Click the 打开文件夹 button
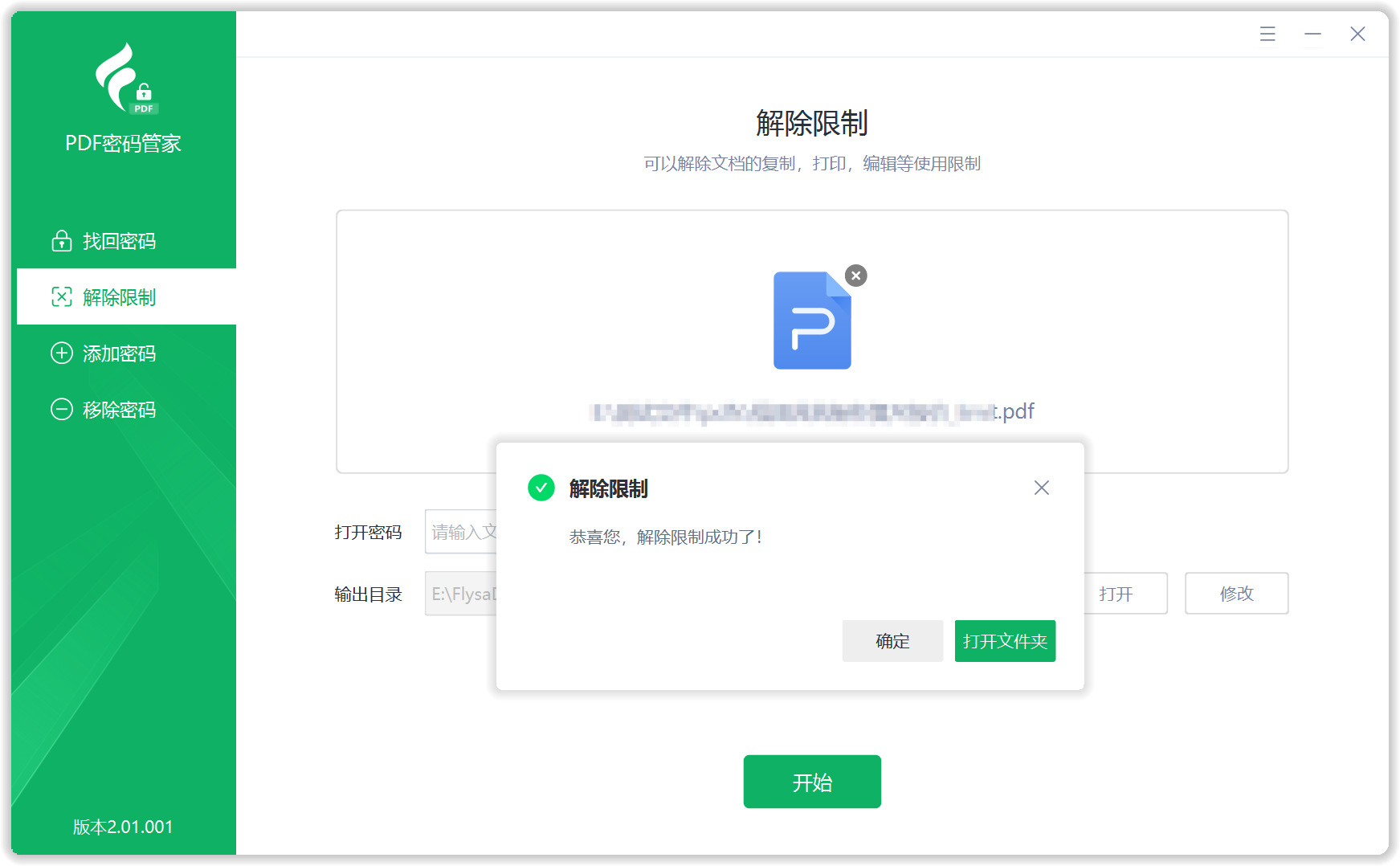 point(1005,641)
